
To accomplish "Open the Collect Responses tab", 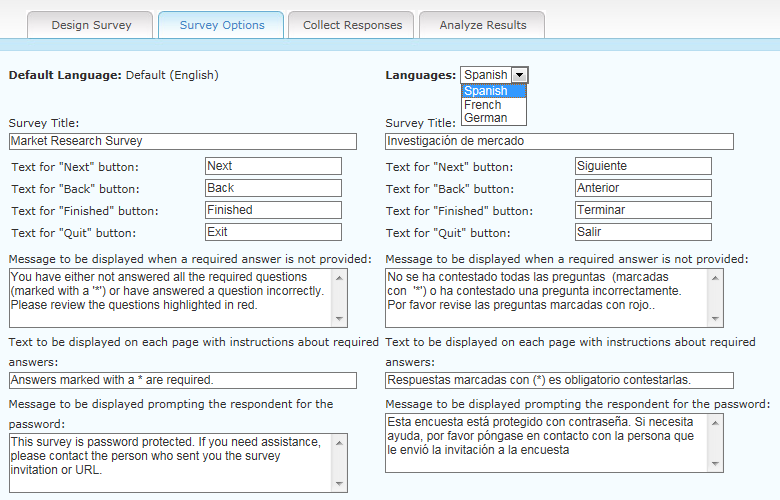I will pyautogui.click(x=352, y=25).
